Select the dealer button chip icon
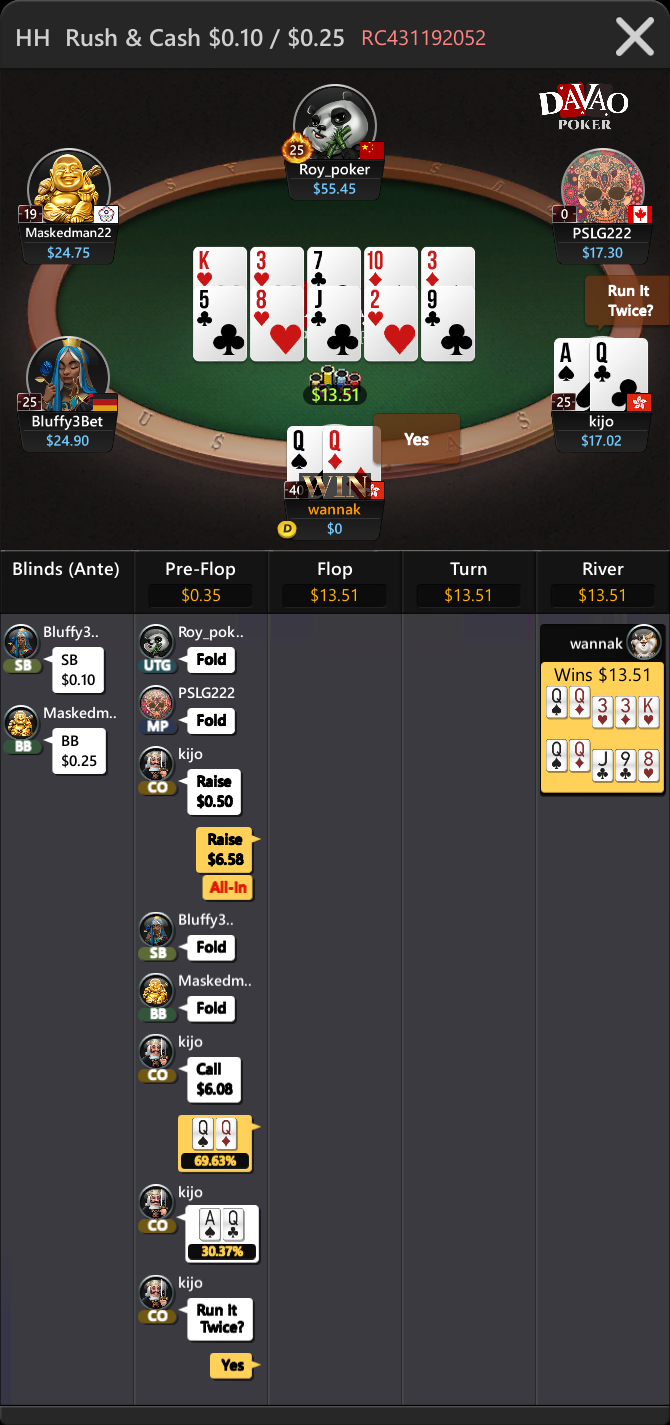670x1425 pixels. (x=286, y=528)
